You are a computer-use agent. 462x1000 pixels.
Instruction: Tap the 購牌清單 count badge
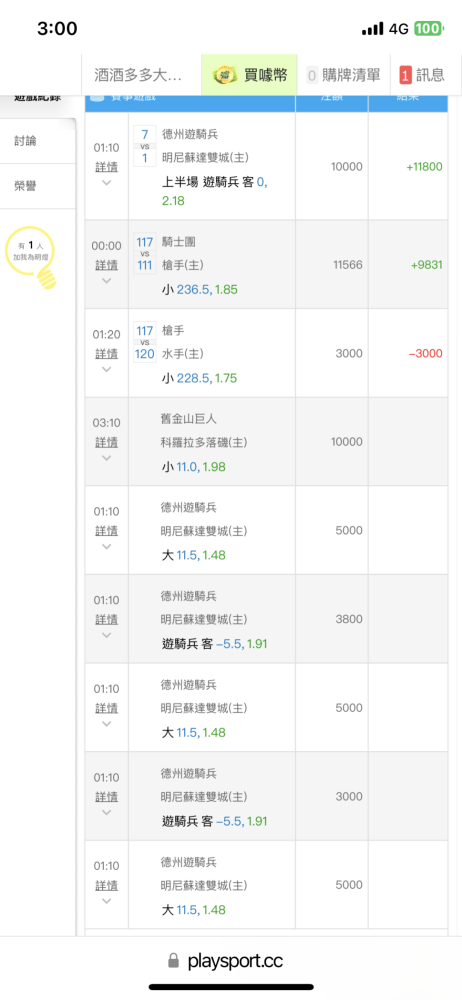[312, 76]
